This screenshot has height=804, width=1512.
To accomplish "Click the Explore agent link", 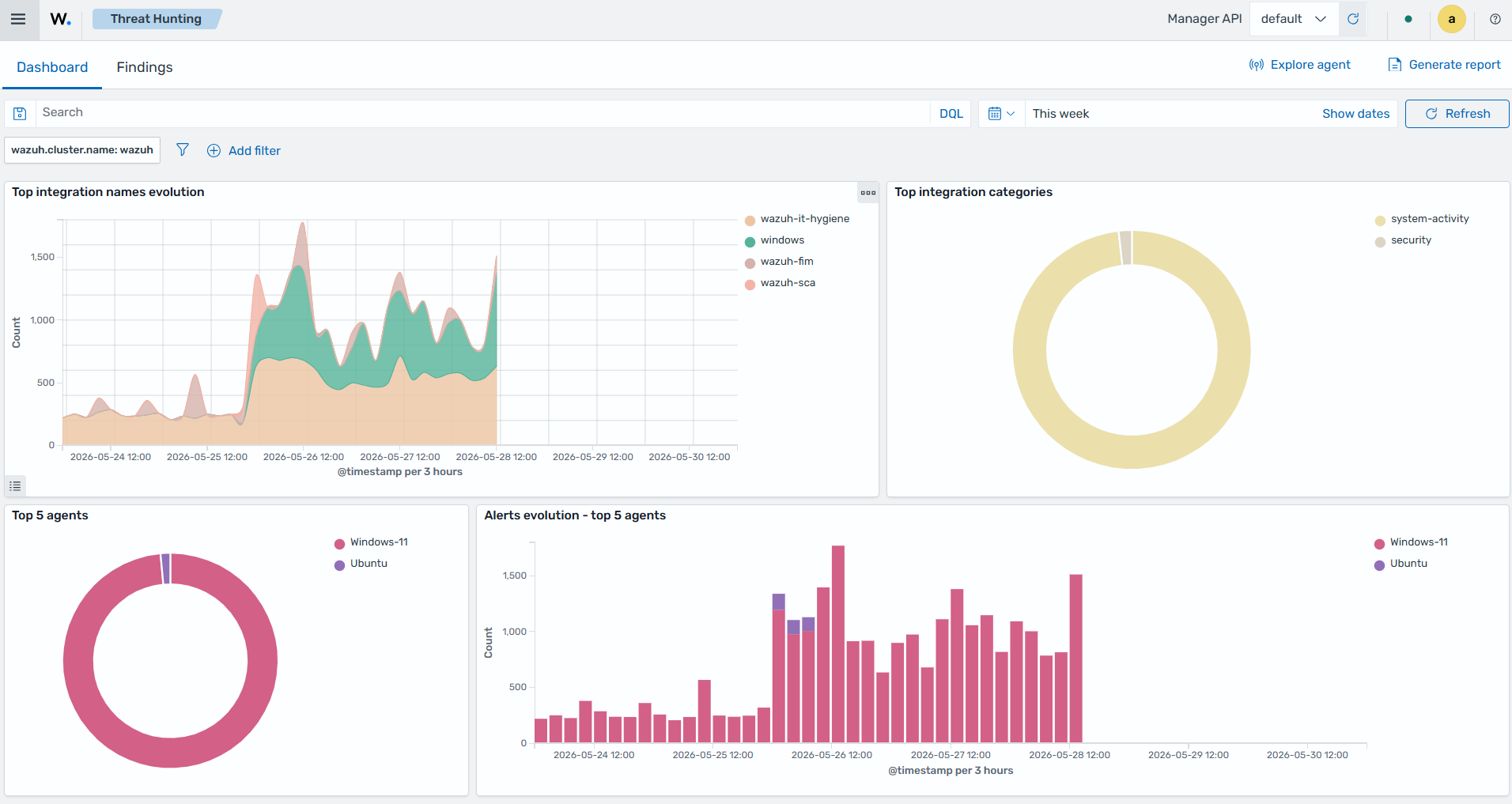I will point(1300,65).
